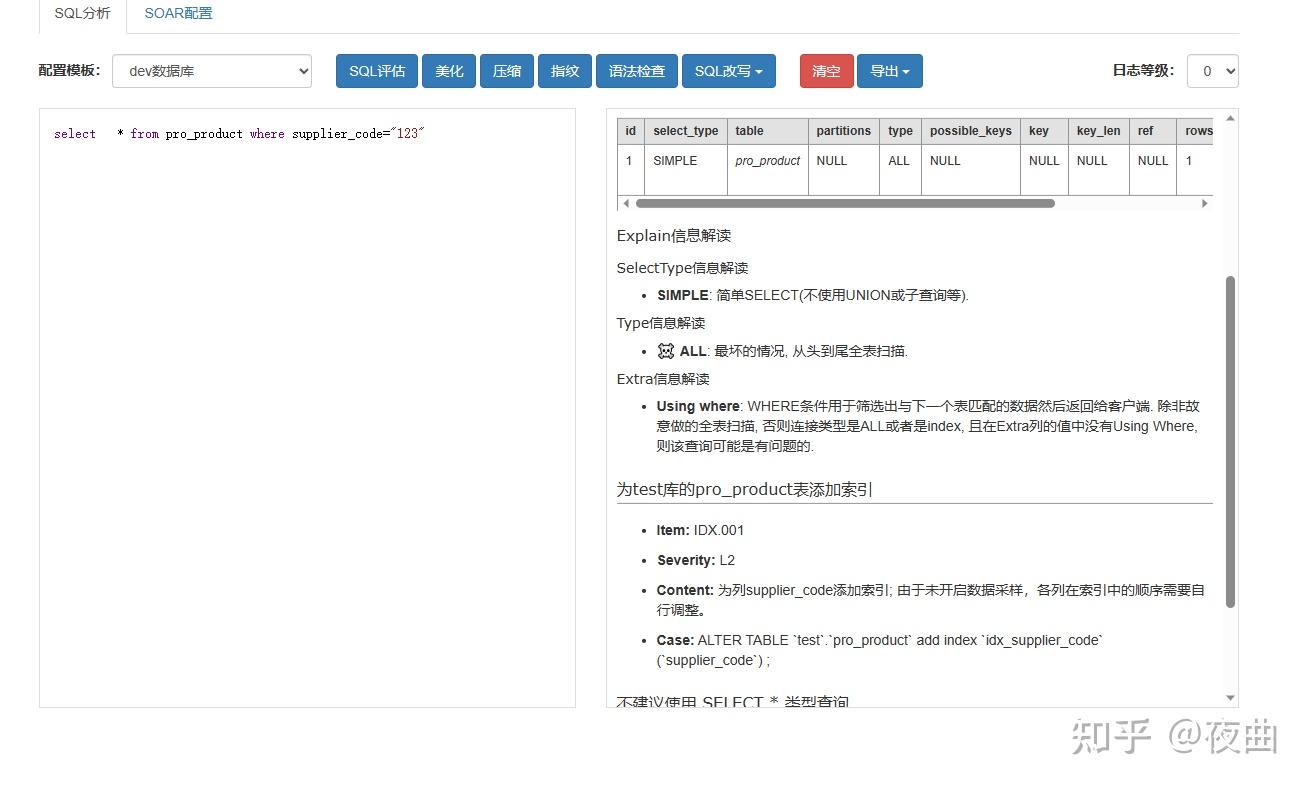Click the SQL评估 analysis button
The height and width of the screenshot is (789, 1312).
click(376, 70)
